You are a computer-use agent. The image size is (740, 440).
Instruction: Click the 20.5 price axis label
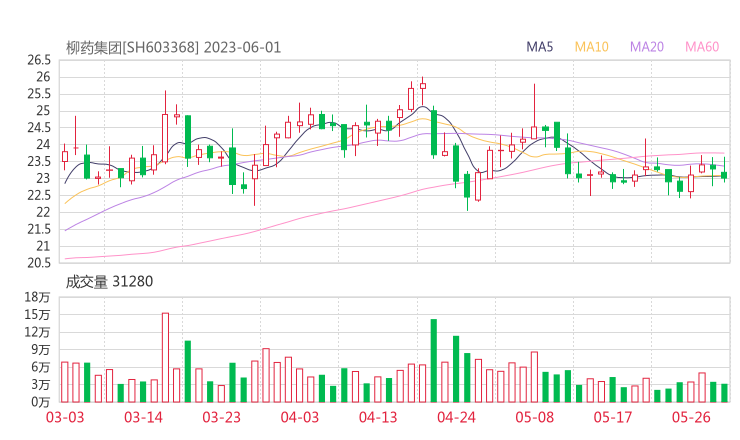39,263
